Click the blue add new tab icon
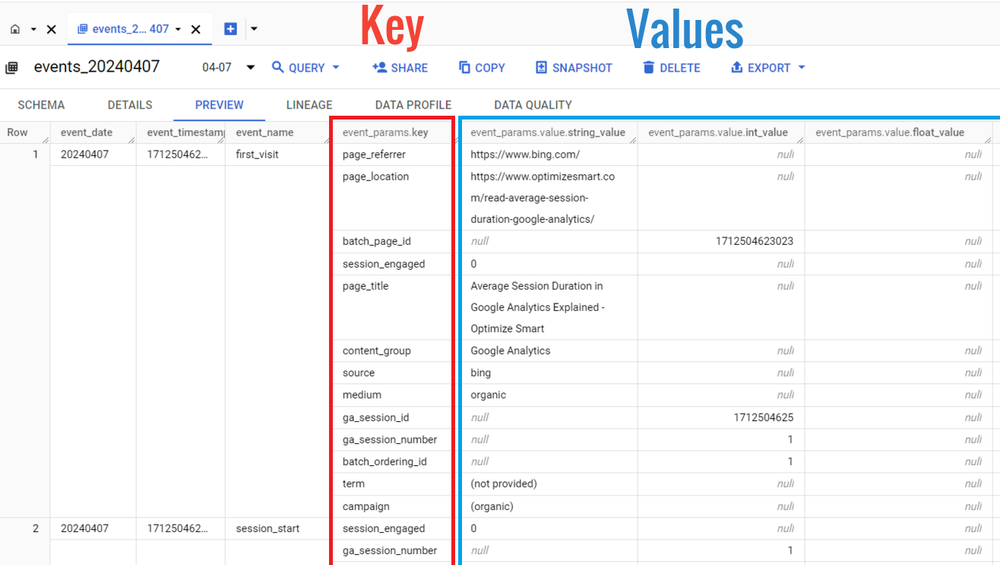 230,29
